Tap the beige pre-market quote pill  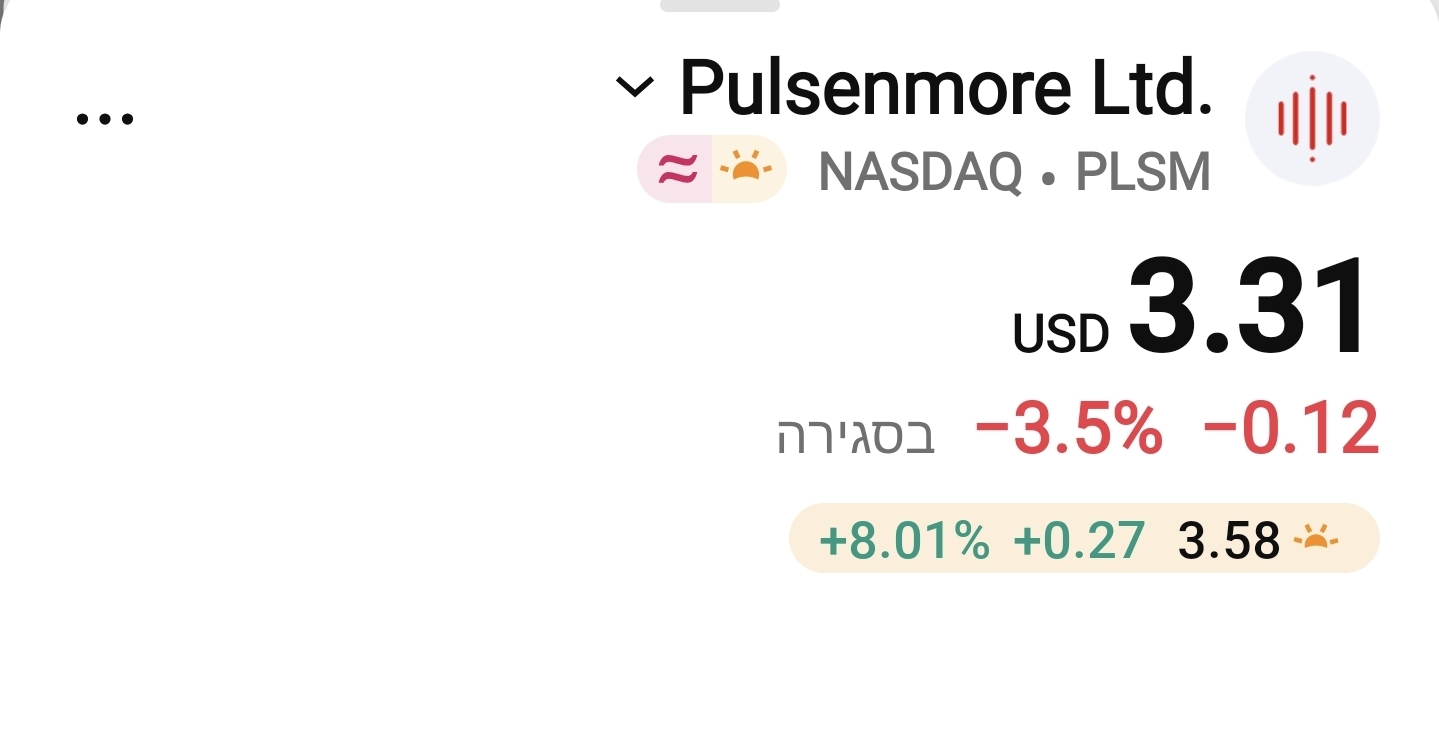point(1085,538)
